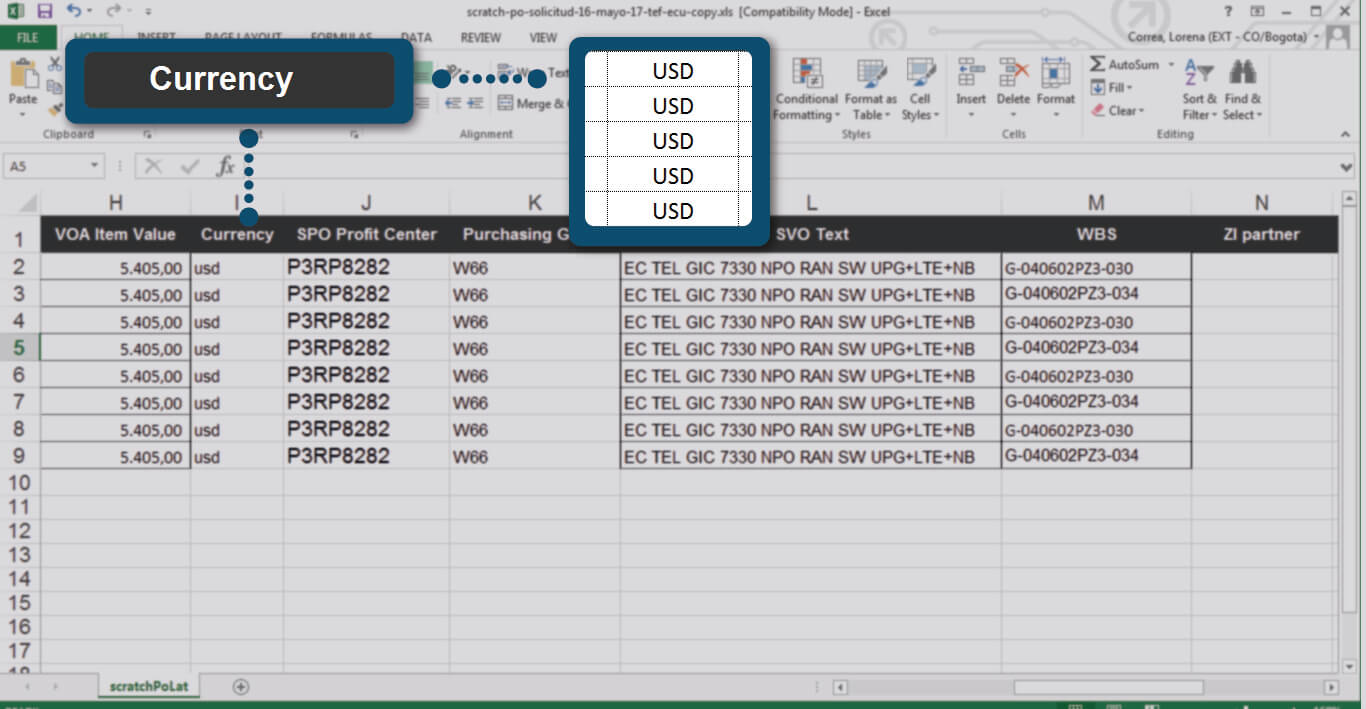Viewport: 1366px width, 709px height.
Task: Click the Insert Function fx icon
Action: click(x=226, y=166)
